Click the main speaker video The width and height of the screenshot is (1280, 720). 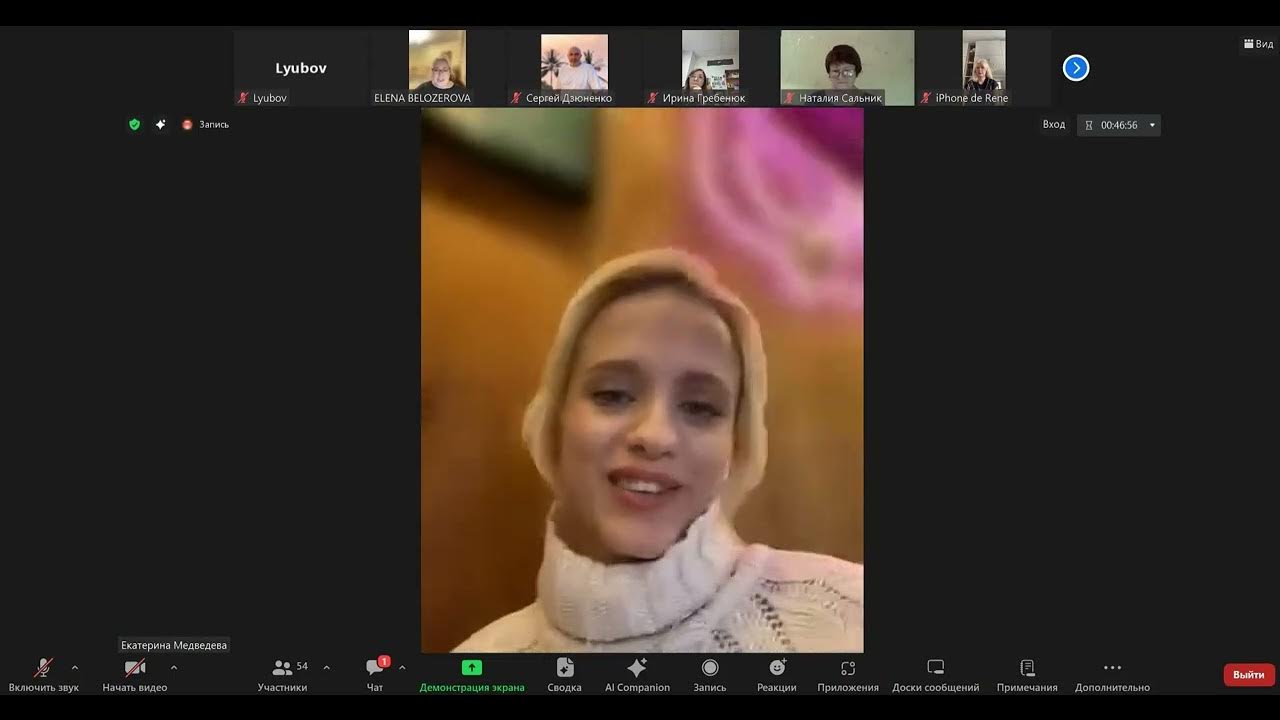642,380
